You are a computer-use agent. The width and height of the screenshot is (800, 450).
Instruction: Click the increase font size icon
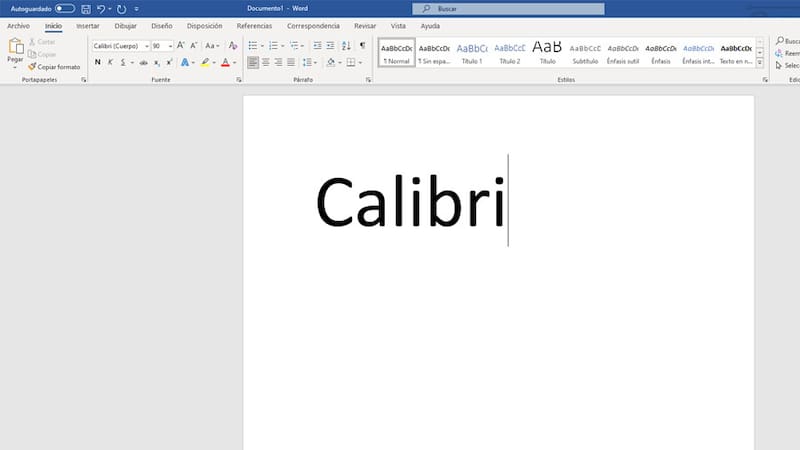[x=181, y=46]
